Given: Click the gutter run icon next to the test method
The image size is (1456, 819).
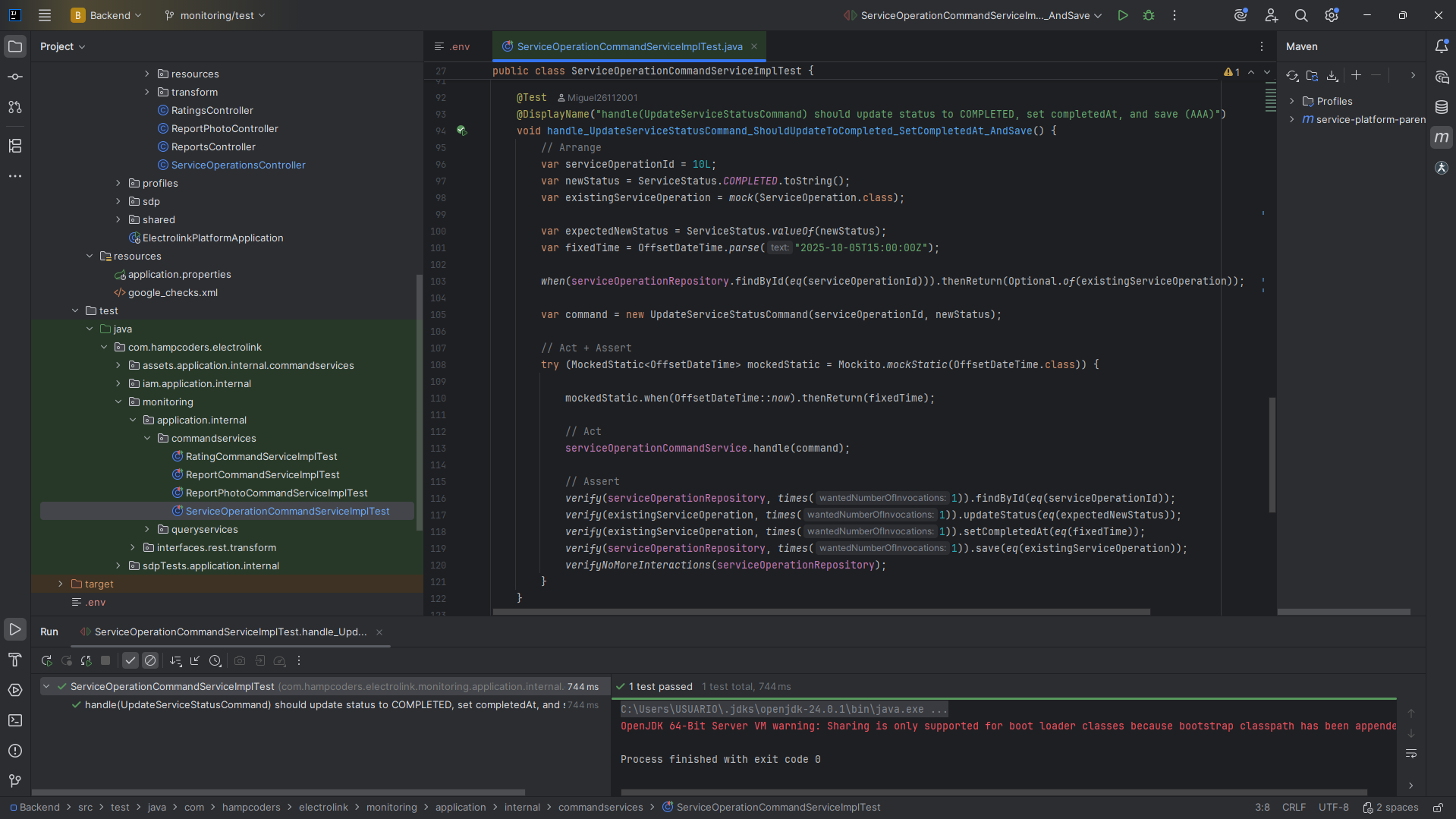Looking at the screenshot, I should tap(461, 131).
